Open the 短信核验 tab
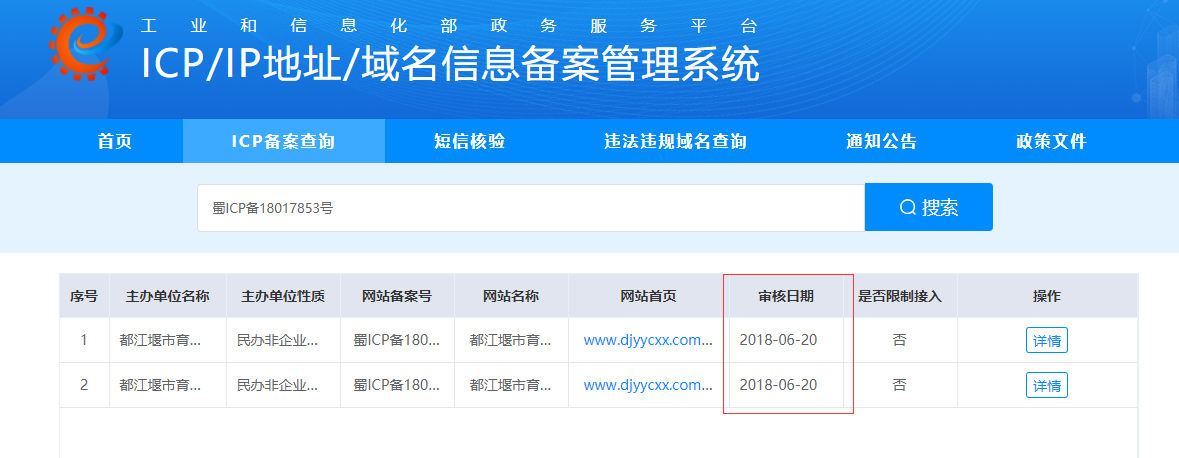 pyautogui.click(x=469, y=141)
